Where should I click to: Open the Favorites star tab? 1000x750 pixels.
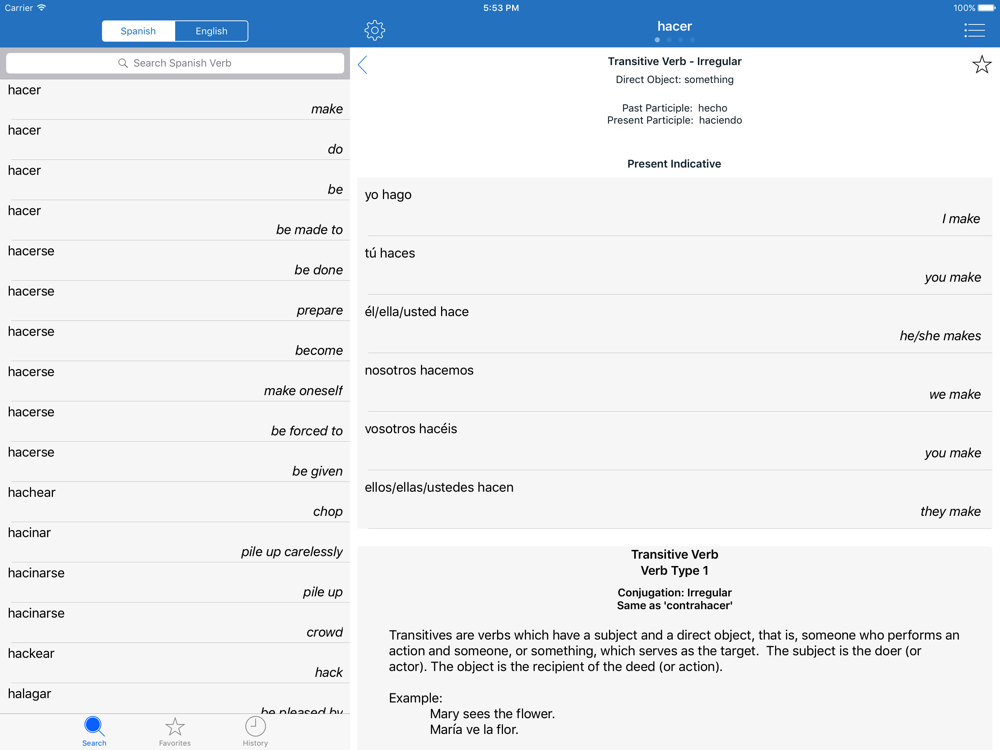coord(175,730)
